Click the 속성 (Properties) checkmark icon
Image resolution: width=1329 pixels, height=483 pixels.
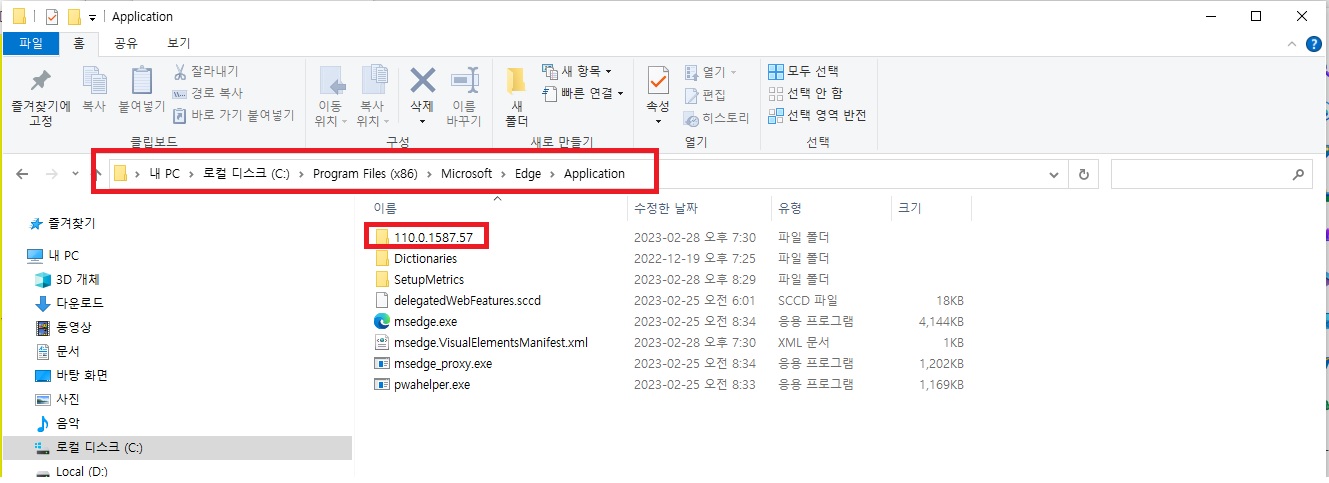tap(658, 80)
